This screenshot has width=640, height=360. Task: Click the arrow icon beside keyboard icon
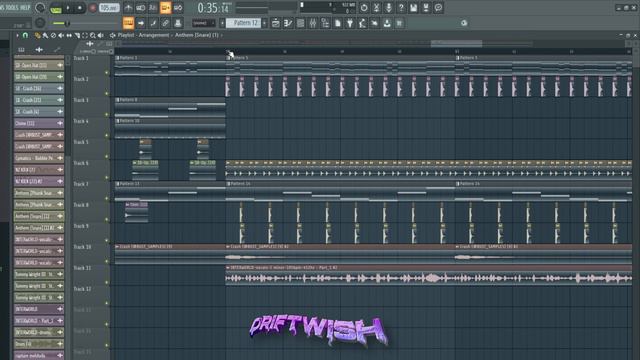pos(141,23)
